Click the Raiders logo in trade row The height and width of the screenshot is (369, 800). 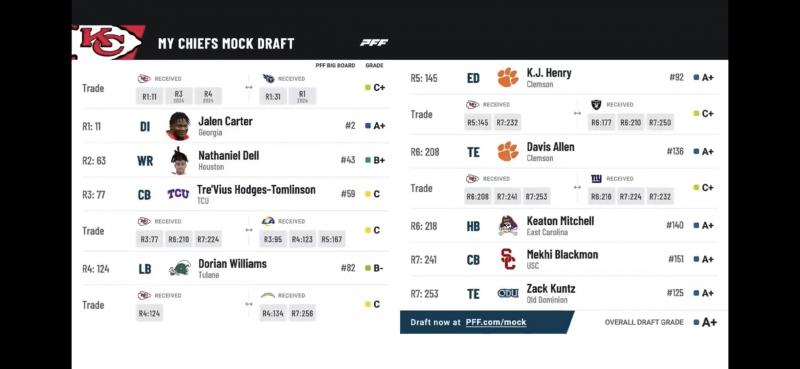click(x=596, y=105)
